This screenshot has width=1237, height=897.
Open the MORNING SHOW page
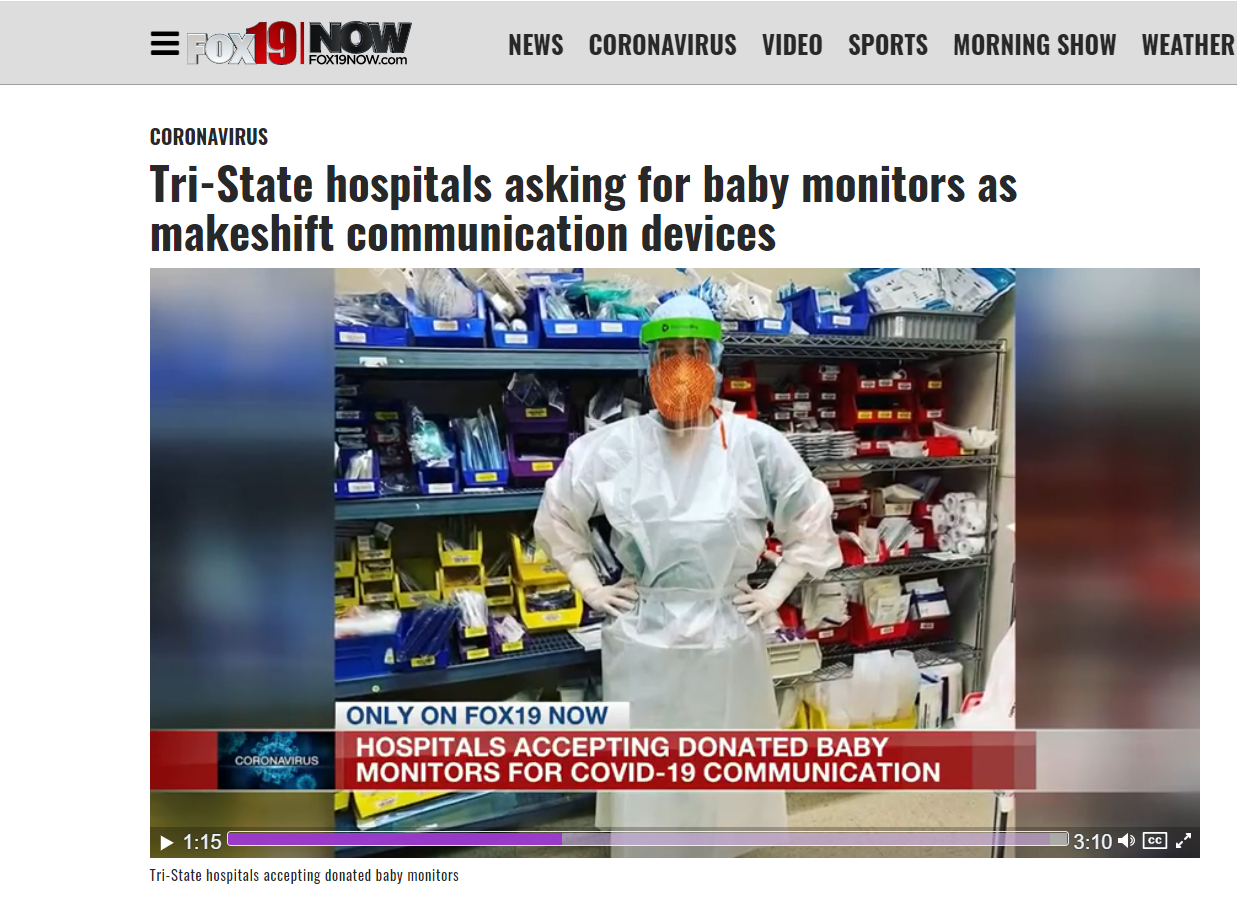point(1035,45)
